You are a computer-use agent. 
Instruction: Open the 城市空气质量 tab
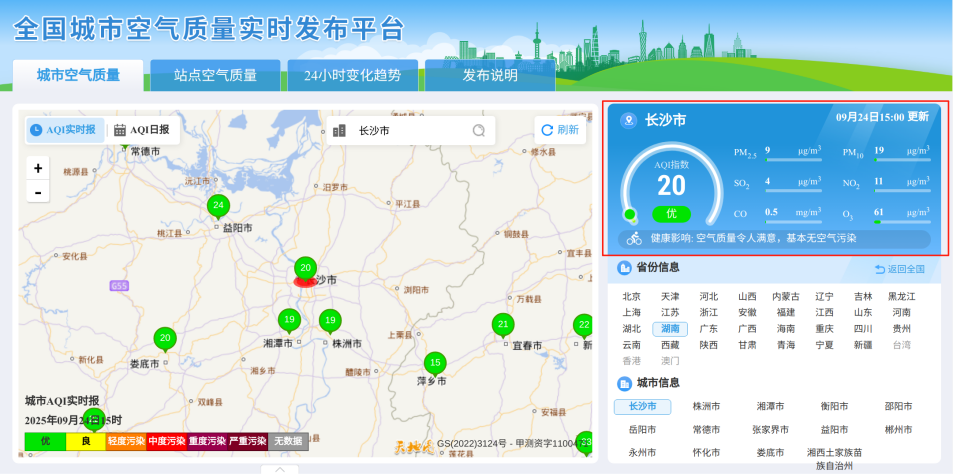(x=78, y=75)
